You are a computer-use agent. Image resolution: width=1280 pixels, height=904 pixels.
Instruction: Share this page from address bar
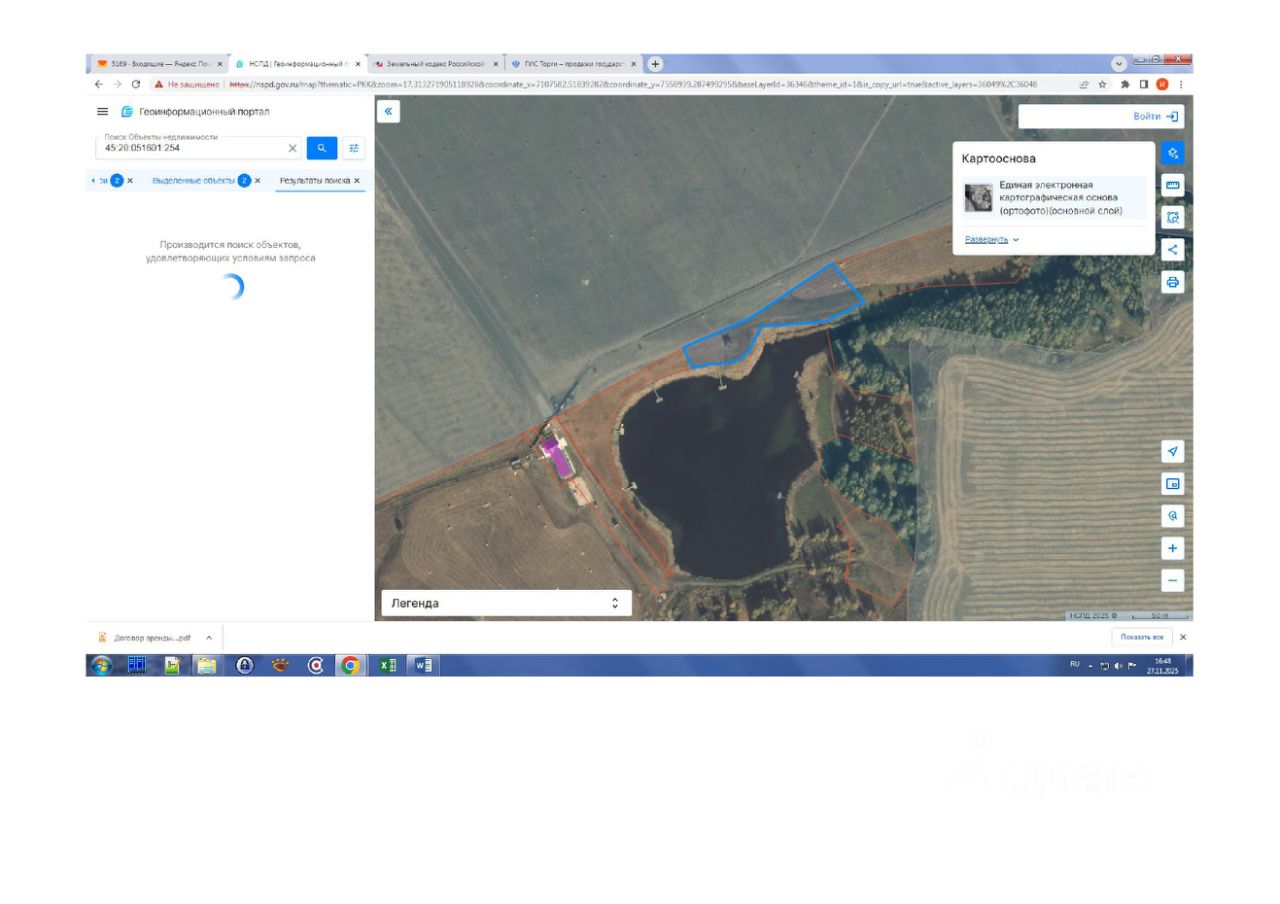click(1084, 85)
